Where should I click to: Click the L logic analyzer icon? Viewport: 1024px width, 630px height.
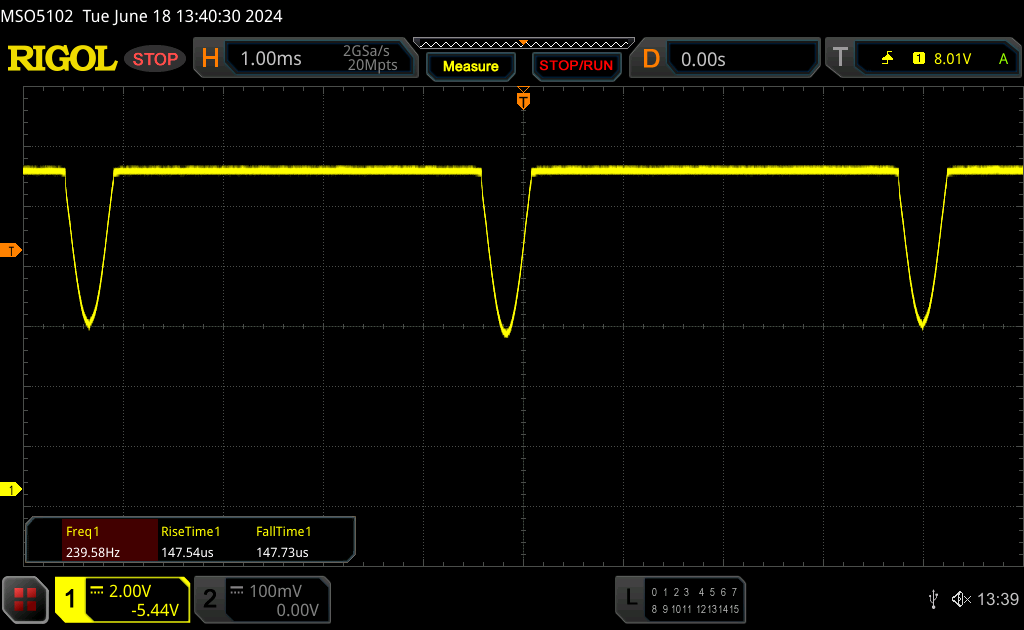(631, 598)
